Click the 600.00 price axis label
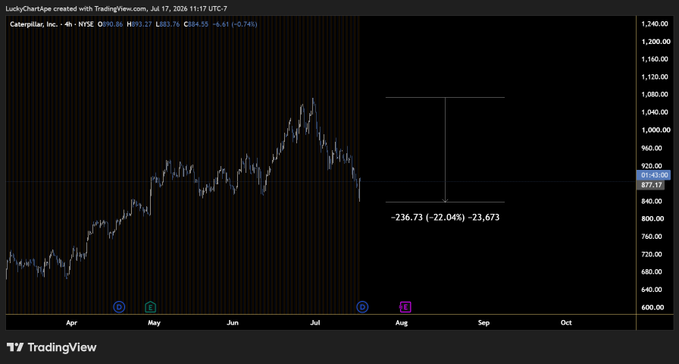Viewport: 679px width, 364px height. (x=652, y=307)
